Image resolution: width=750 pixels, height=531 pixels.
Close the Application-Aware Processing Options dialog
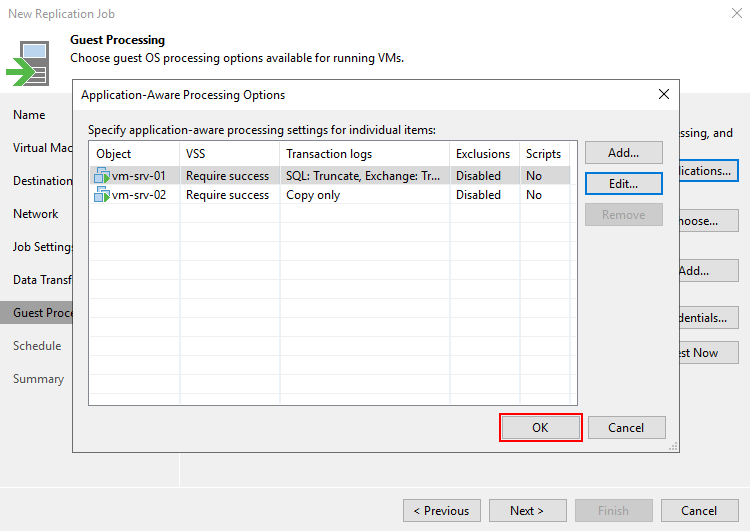(663, 95)
